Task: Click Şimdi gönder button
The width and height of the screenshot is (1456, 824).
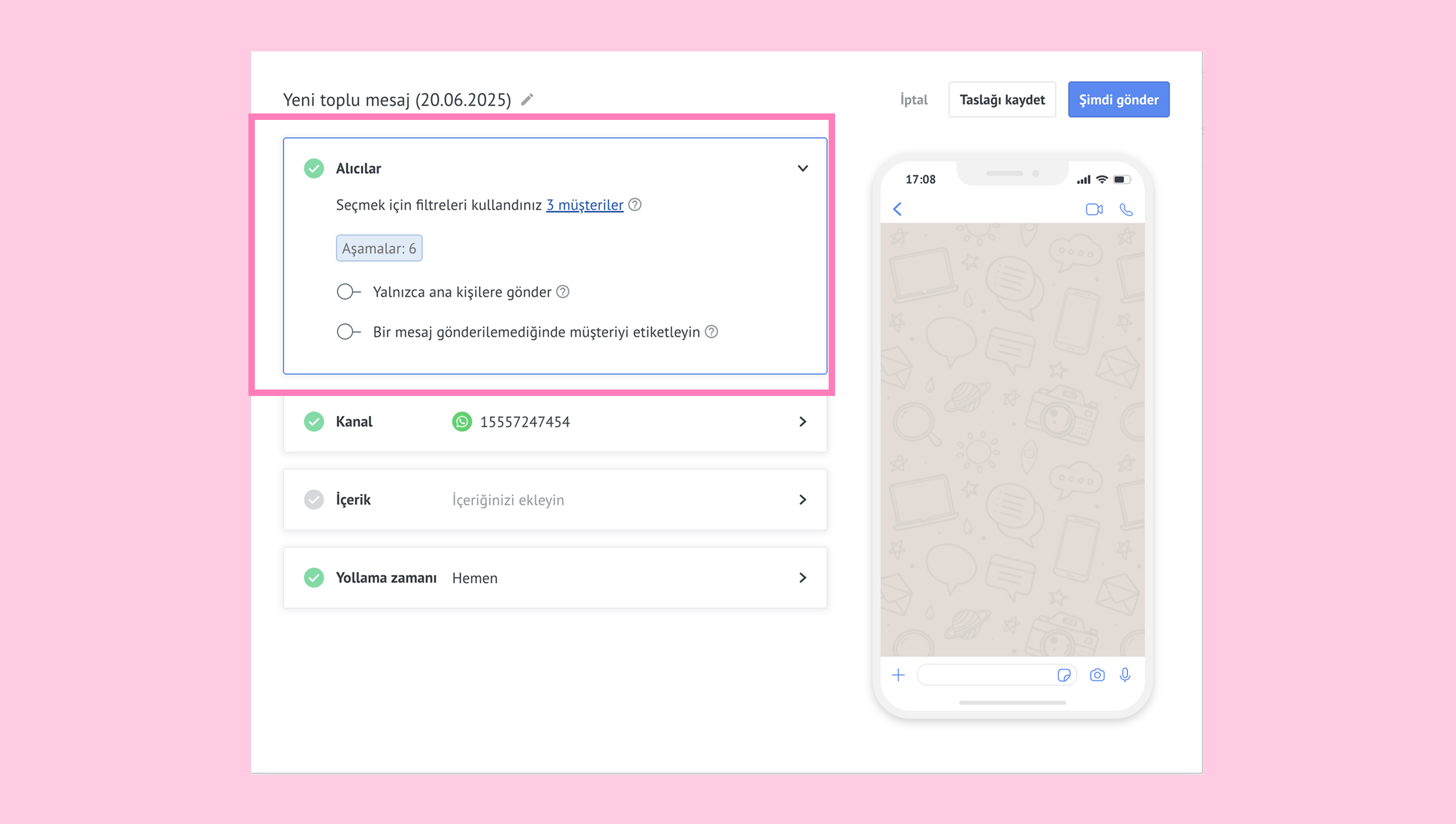Action: point(1119,100)
